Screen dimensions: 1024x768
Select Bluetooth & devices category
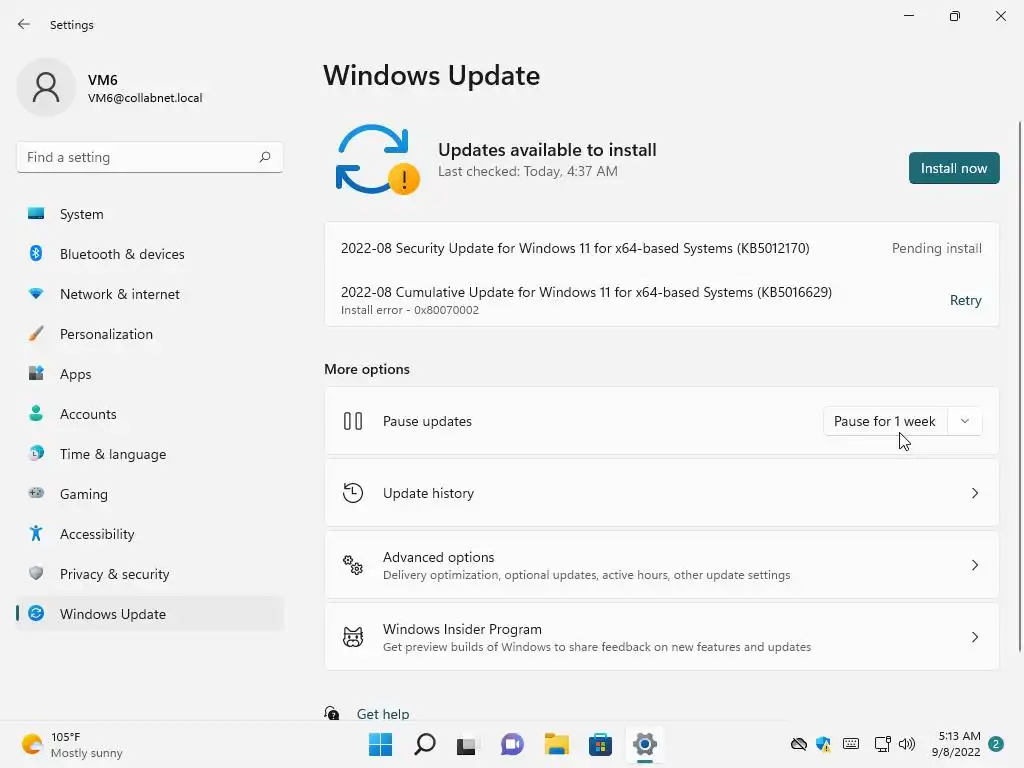point(150,253)
